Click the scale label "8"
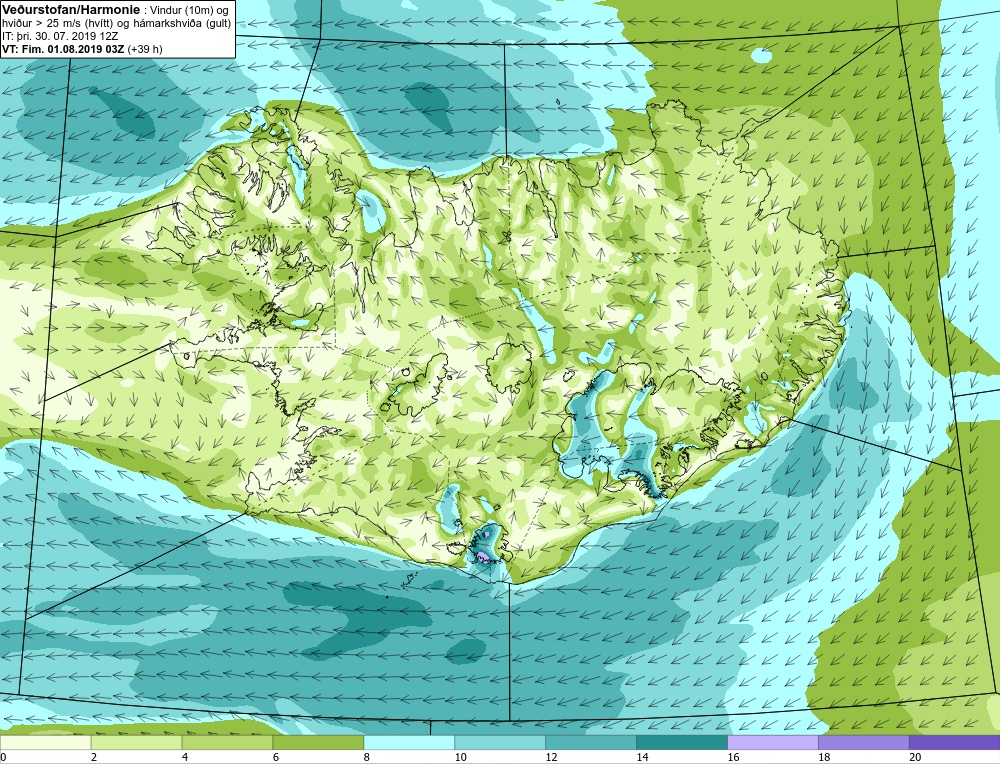1000x764 pixels. (367, 757)
